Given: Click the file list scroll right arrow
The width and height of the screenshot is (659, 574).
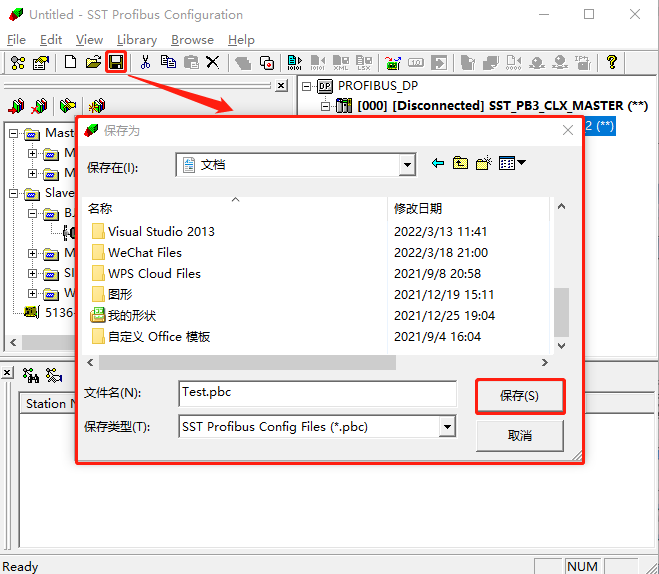Looking at the screenshot, I should [x=544, y=362].
